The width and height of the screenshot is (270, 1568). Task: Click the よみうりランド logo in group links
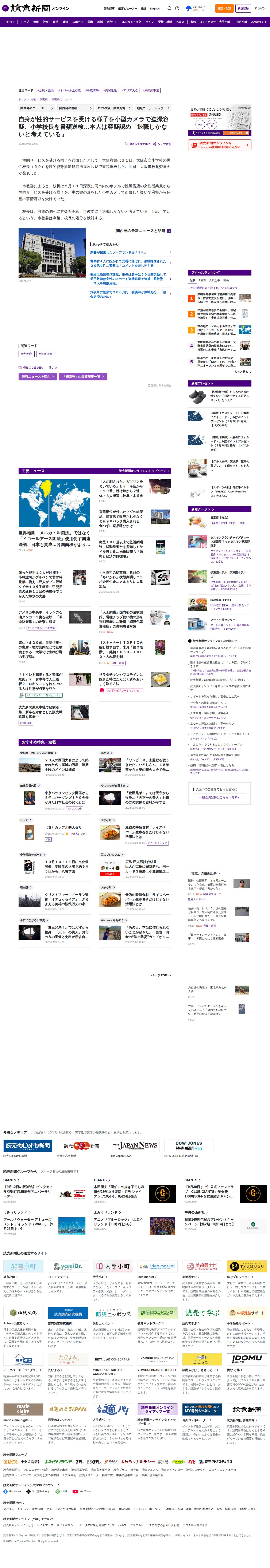click(58, 1461)
